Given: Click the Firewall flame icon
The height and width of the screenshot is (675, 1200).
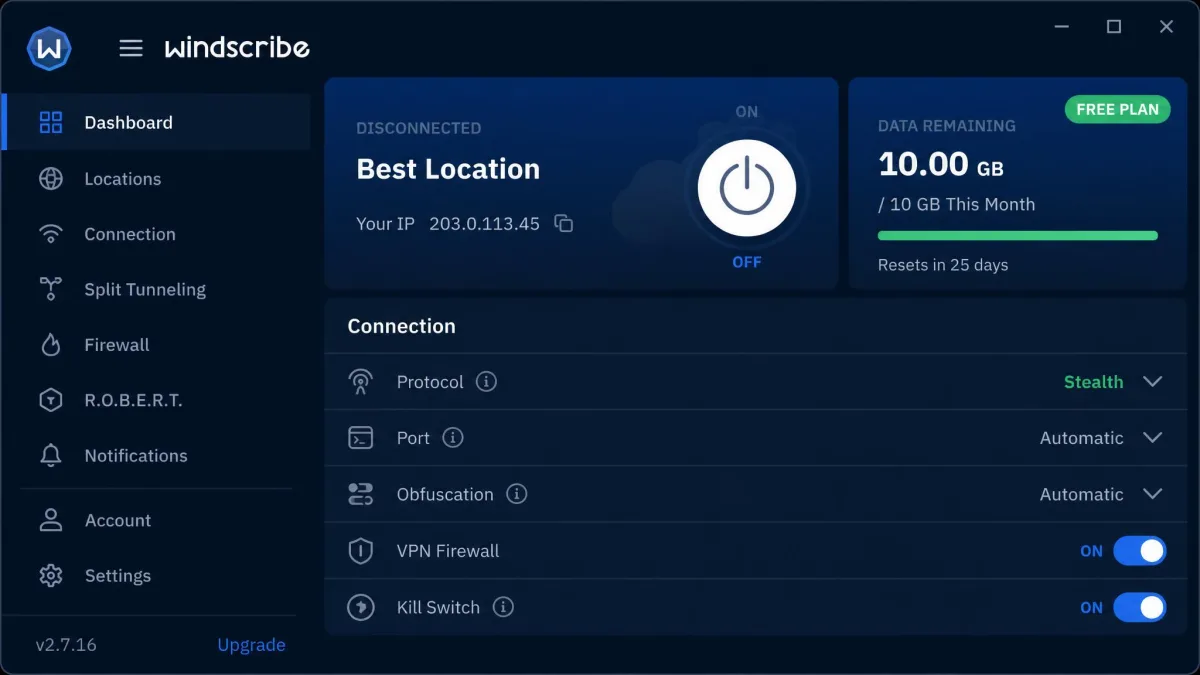Looking at the screenshot, I should click(51, 345).
